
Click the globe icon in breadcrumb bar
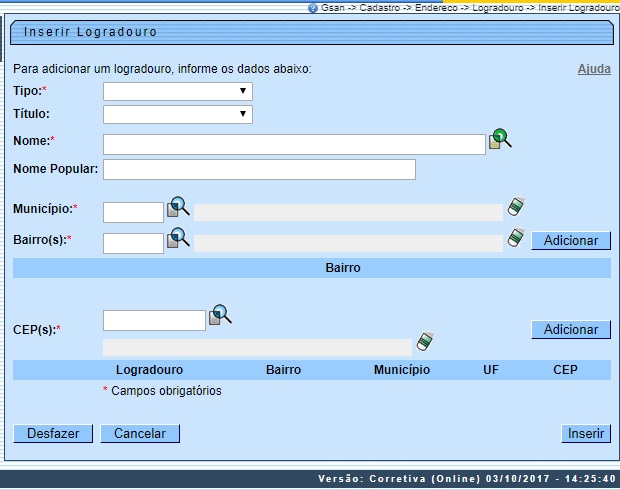[x=313, y=7]
